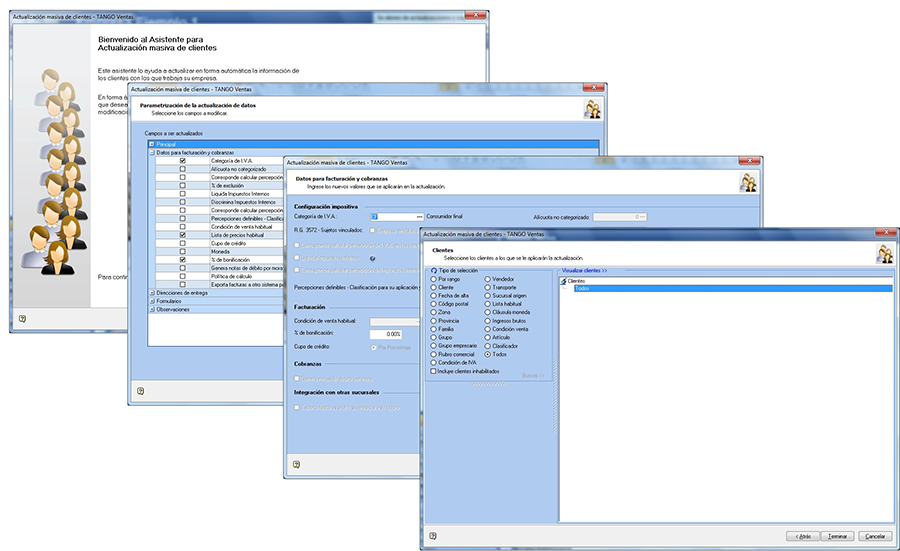This screenshot has height=551, width=900.
Task: Collapse 'Datos para facturación y cobranzas' group
Action: (x=152, y=153)
